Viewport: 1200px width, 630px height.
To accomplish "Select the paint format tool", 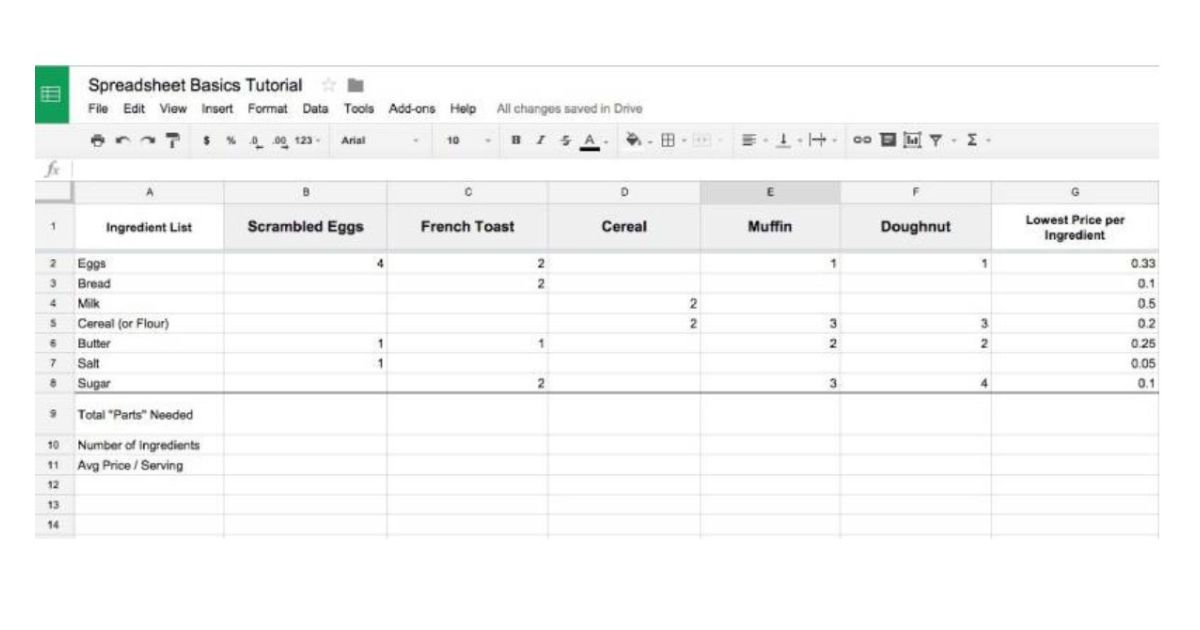I will (x=172, y=141).
